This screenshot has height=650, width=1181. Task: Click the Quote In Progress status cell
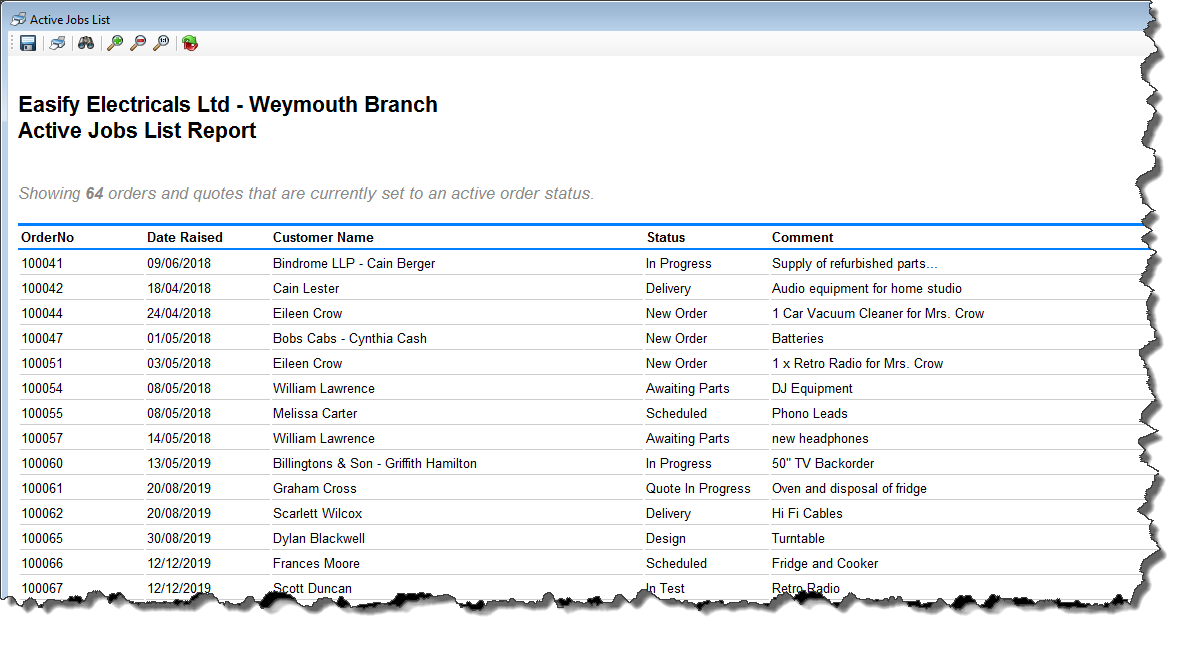point(698,489)
